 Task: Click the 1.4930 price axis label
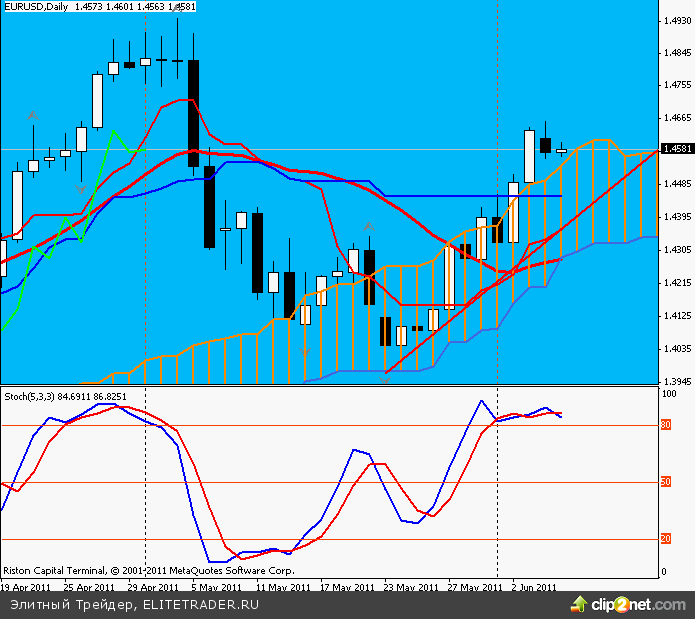676,20
